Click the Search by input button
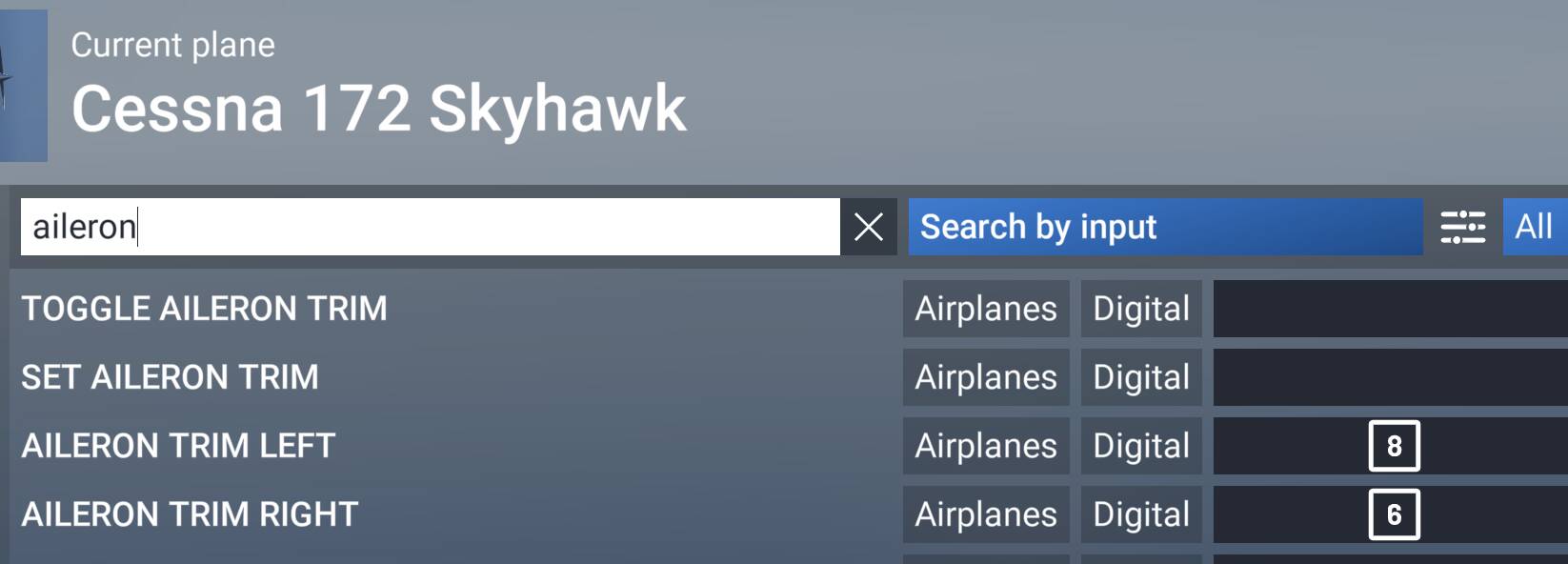 tap(1164, 227)
